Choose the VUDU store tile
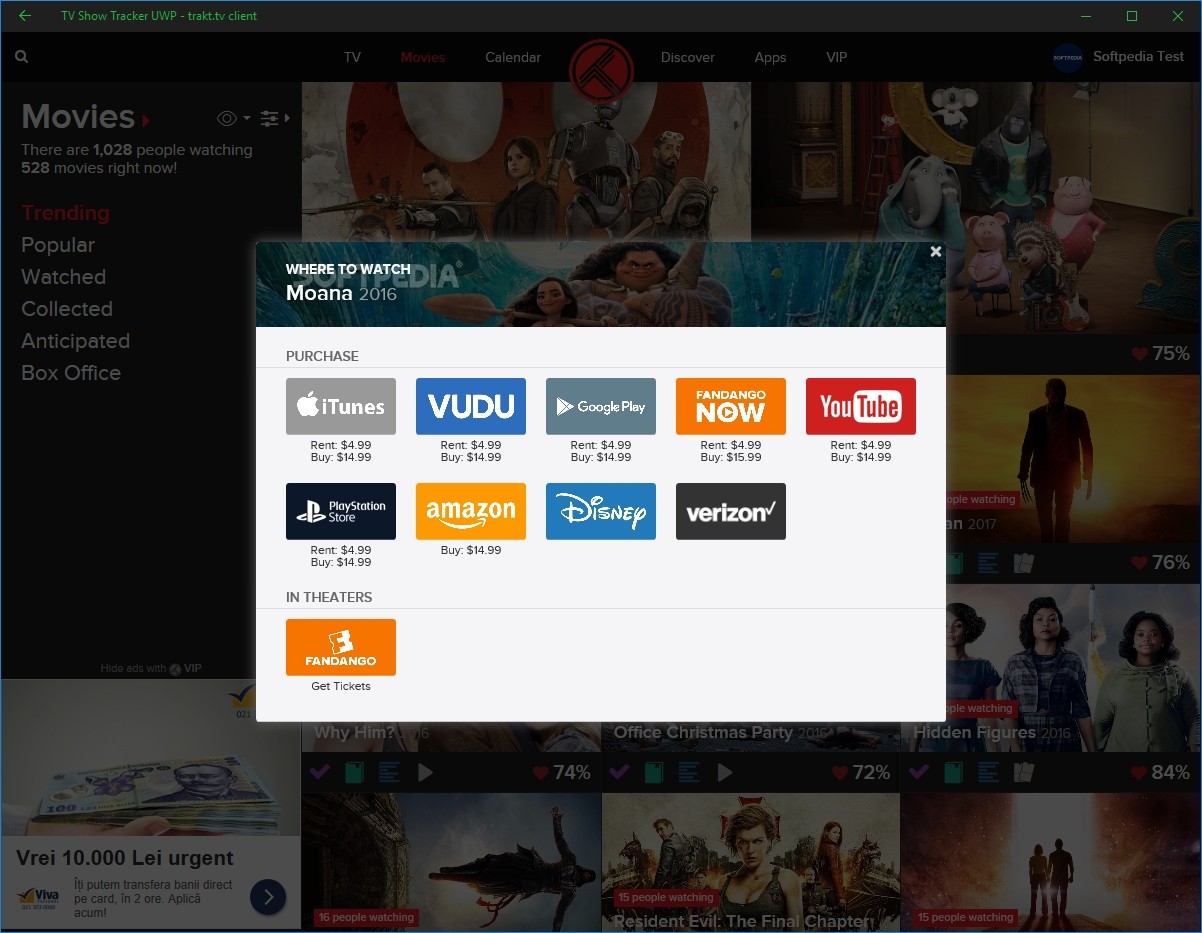 (x=471, y=406)
